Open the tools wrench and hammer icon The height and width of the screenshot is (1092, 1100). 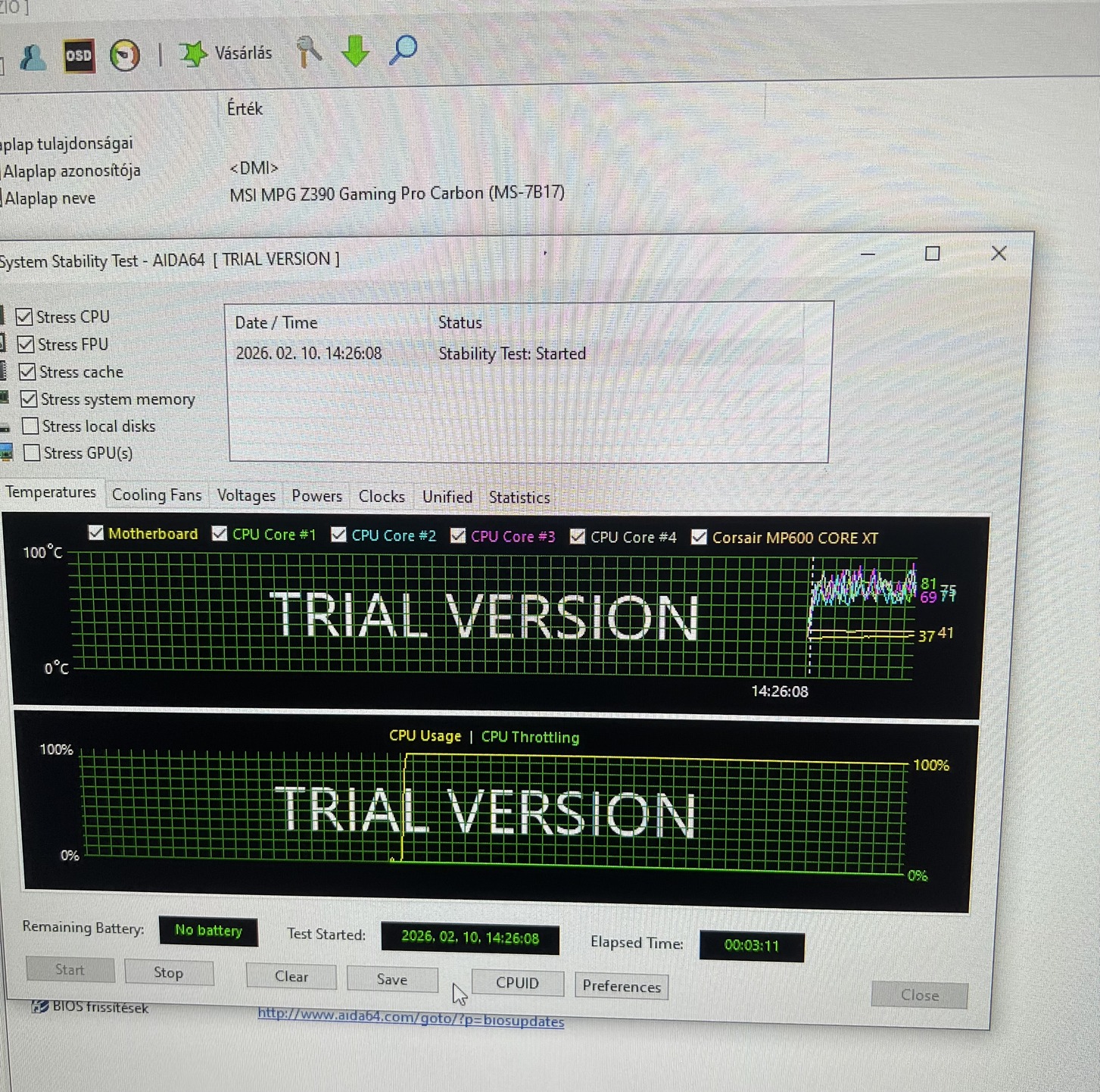pyautogui.click(x=308, y=51)
